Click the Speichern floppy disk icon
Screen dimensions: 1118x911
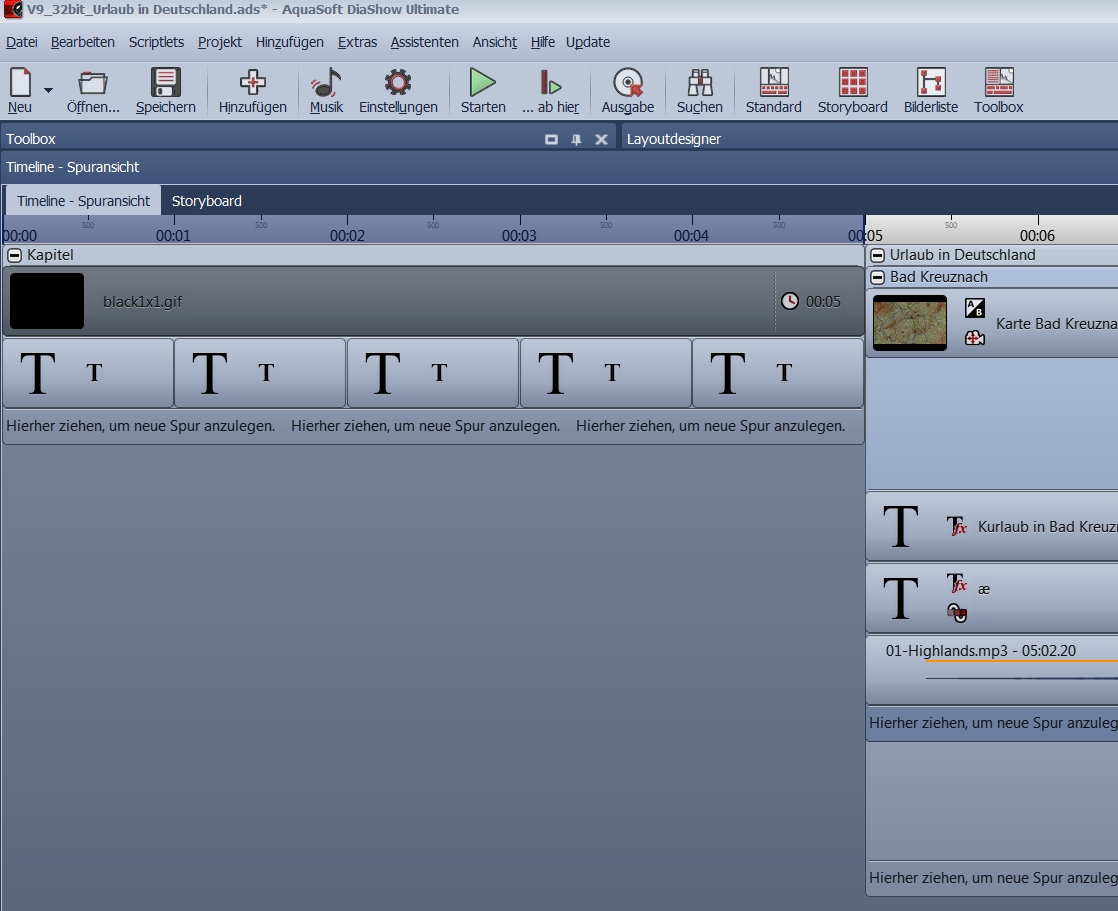coord(165,83)
